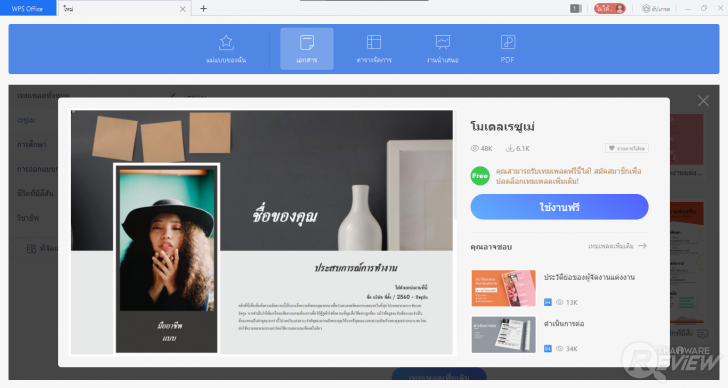Click the blue free use button
Screen dimensions: 728x388
tap(559, 207)
